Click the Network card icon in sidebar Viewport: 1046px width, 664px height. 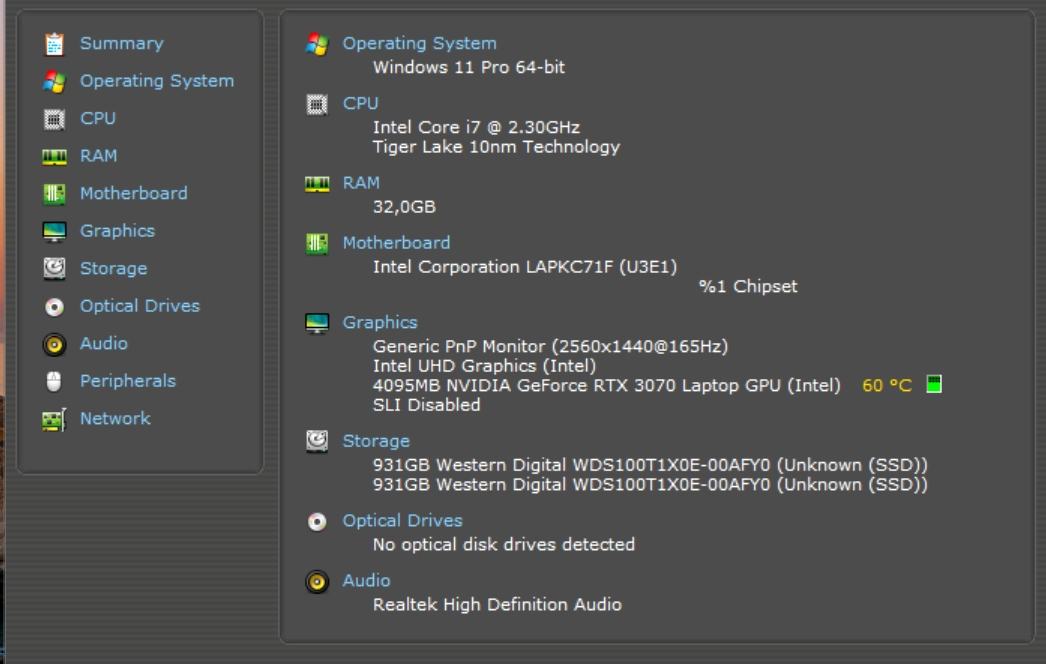(x=54, y=419)
